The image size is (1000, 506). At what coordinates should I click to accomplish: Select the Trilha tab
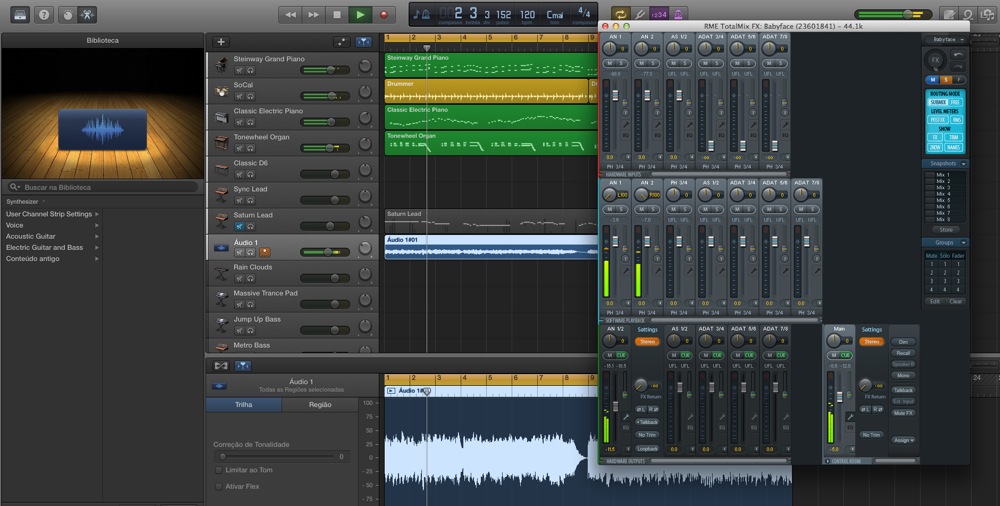click(x=244, y=405)
